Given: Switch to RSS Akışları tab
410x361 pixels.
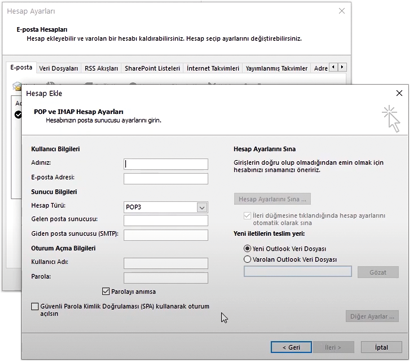Looking at the screenshot, I should point(101,68).
